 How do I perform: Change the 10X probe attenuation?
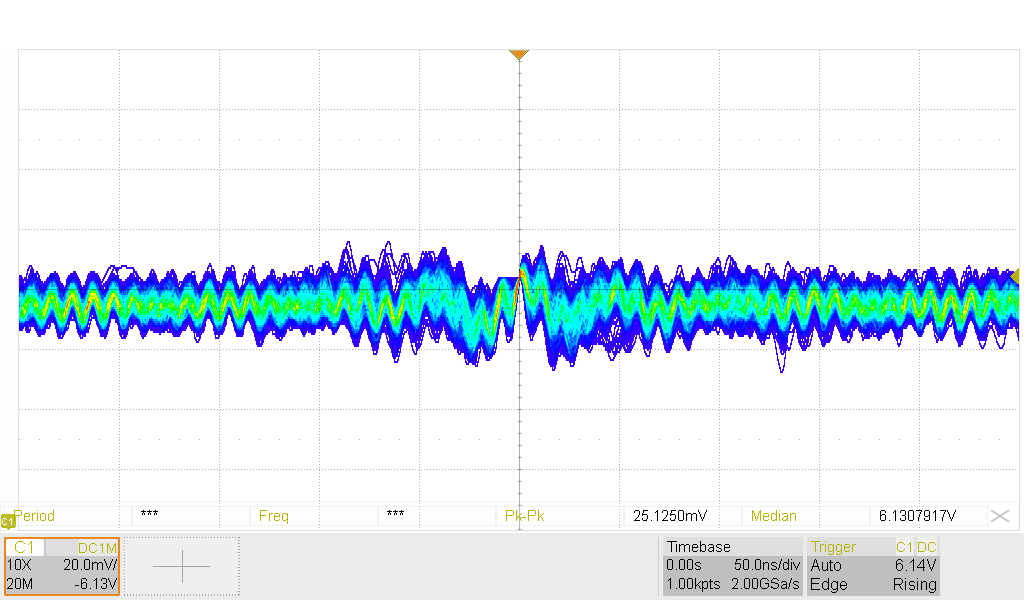pos(20,565)
